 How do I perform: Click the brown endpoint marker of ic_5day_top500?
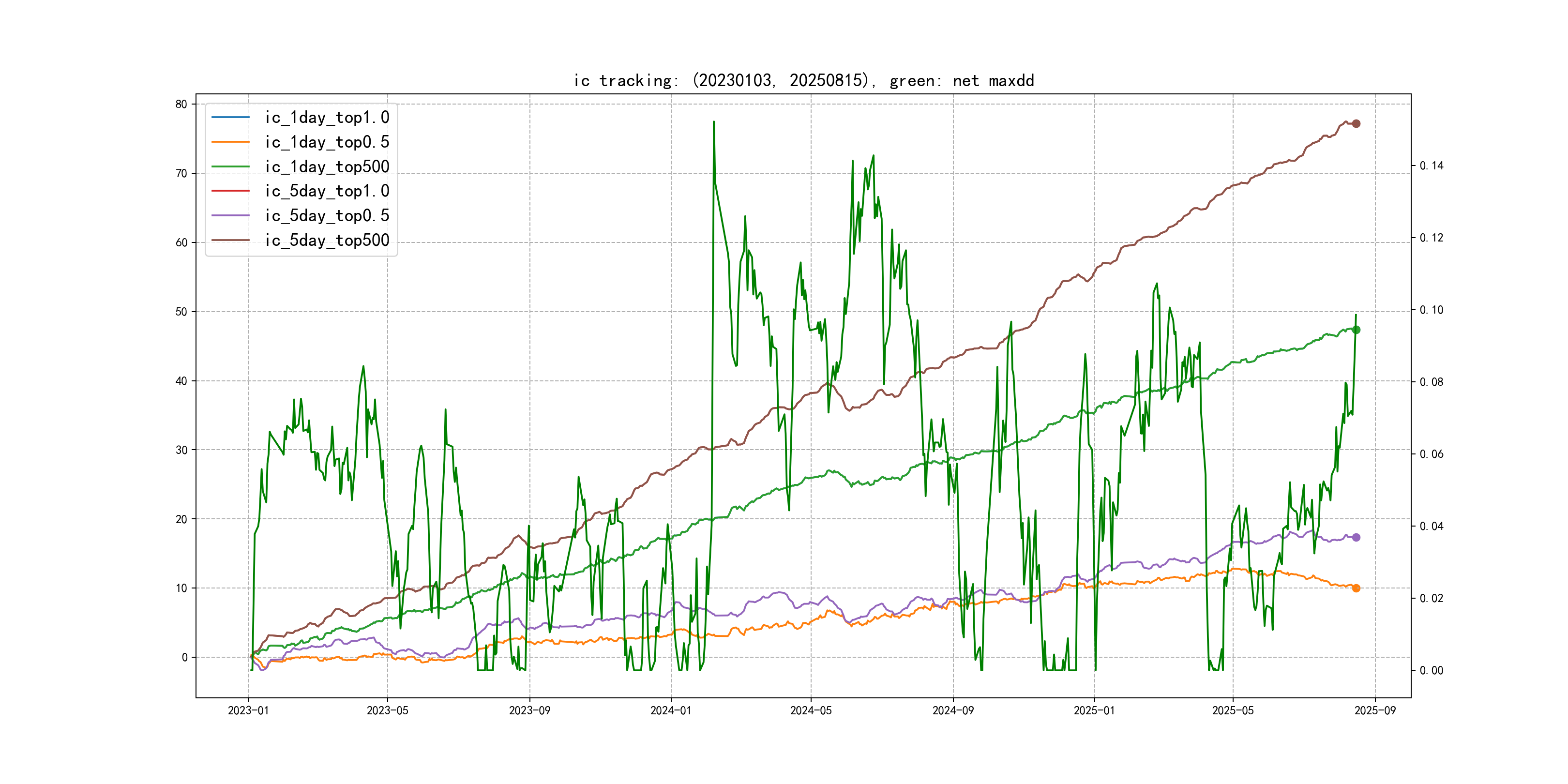(1356, 123)
